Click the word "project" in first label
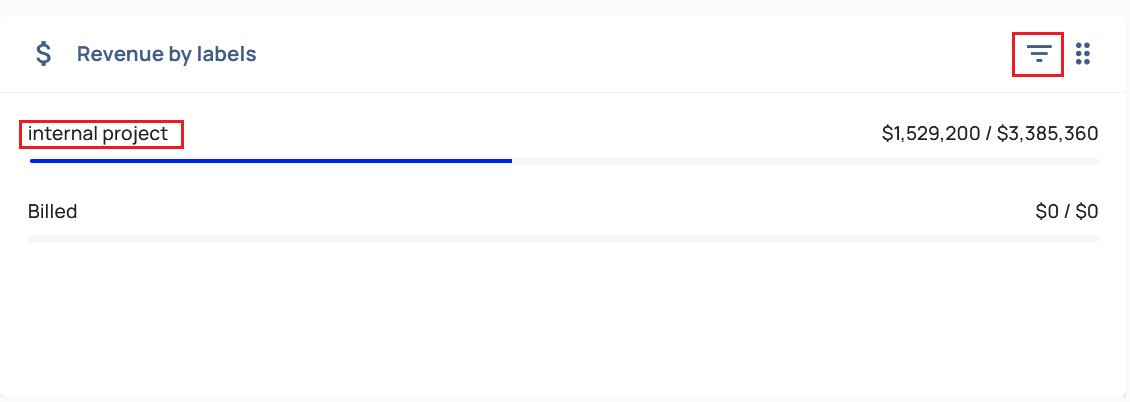The image size is (1130, 402). point(135,133)
